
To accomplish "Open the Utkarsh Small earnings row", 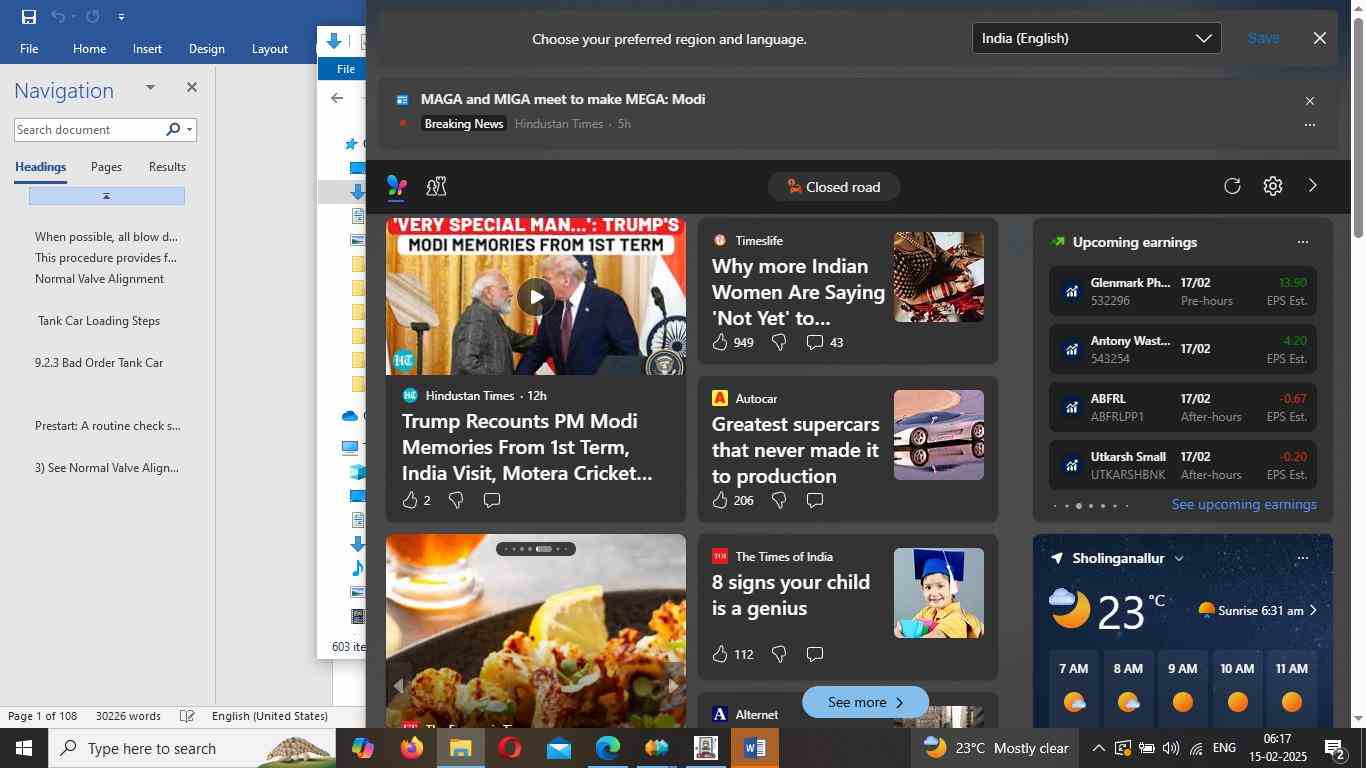I will (x=1182, y=466).
